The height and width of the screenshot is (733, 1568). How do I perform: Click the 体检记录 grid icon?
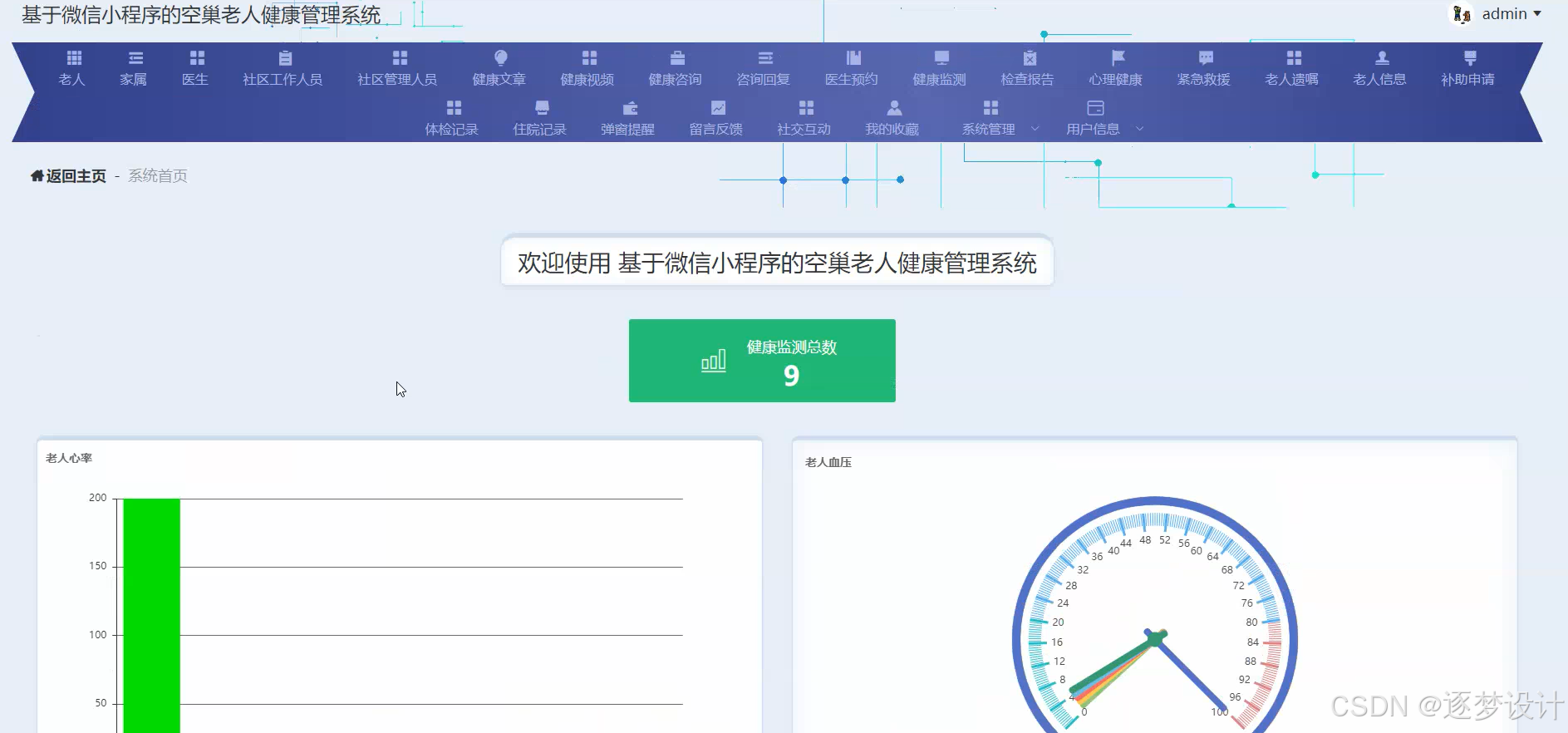(x=454, y=107)
